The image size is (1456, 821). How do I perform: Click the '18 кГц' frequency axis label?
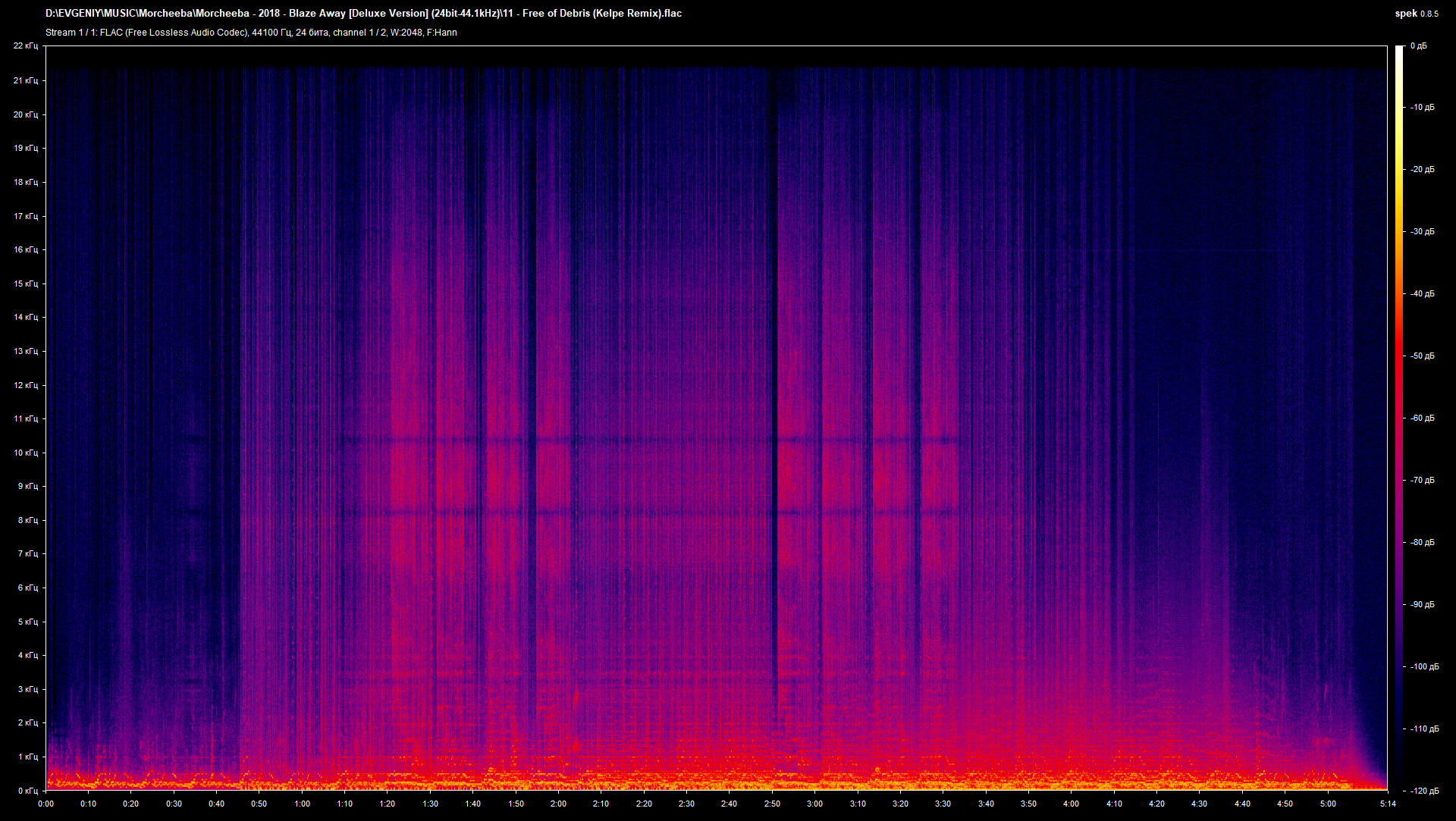click(25, 182)
